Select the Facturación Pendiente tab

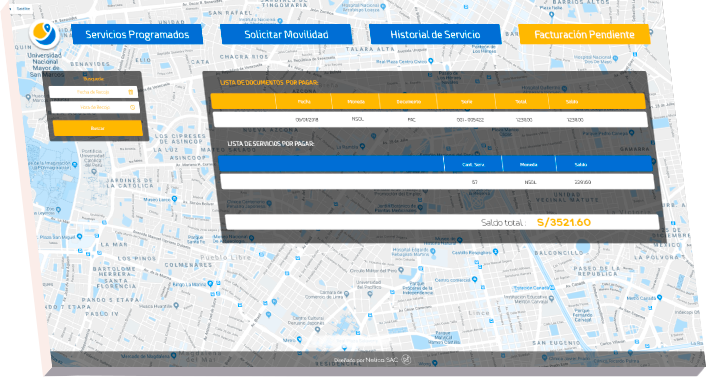pyautogui.click(x=584, y=34)
